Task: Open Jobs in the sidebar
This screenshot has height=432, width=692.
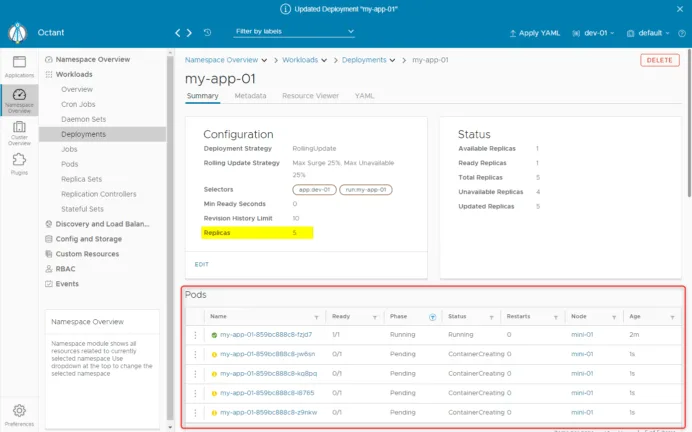Action: 69,150
